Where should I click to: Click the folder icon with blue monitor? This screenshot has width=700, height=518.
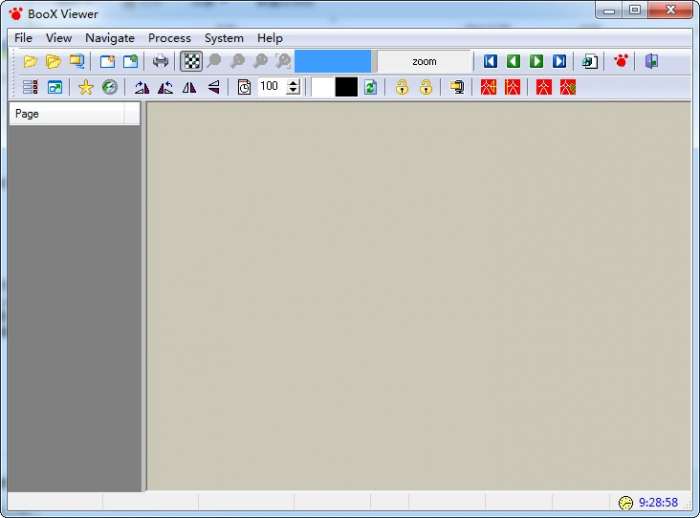(77, 61)
